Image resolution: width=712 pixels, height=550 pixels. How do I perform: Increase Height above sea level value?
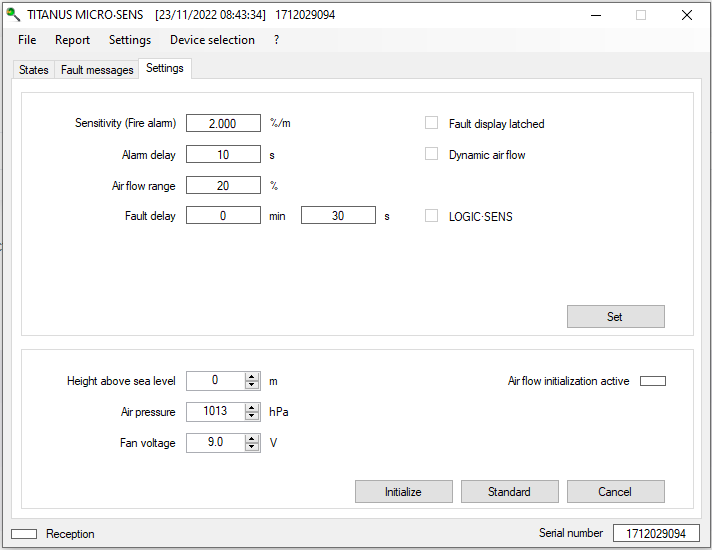[252, 377]
